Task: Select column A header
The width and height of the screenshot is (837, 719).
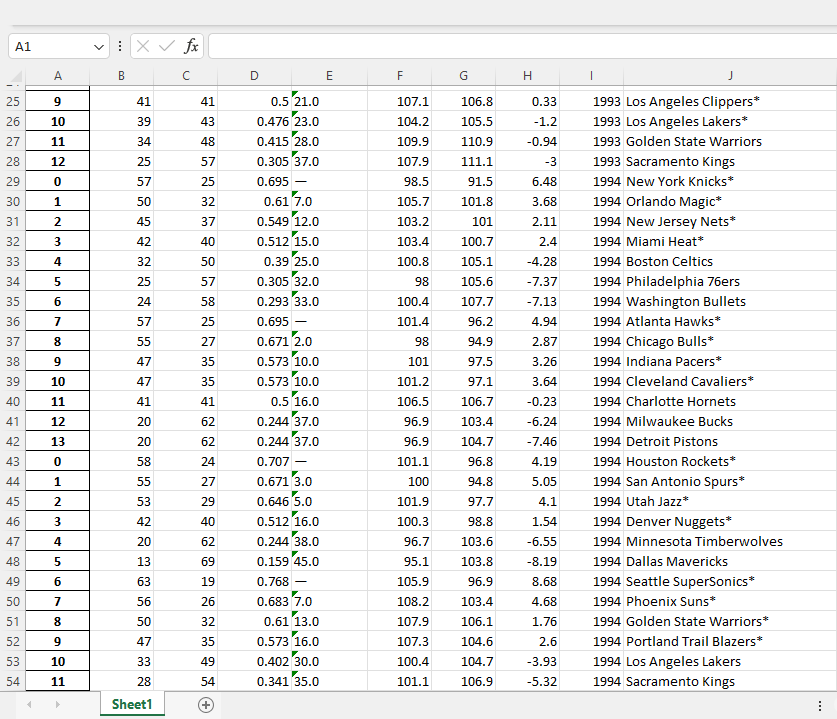Action: [x=58, y=76]
